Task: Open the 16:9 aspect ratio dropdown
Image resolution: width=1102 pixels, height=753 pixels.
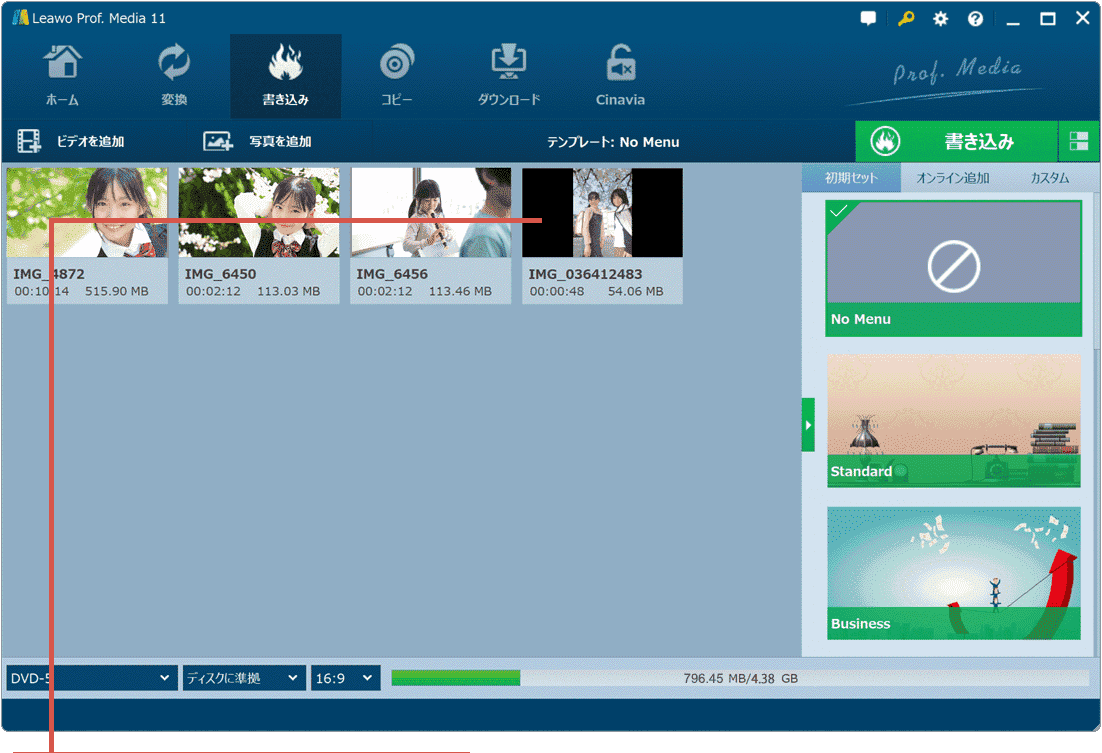Action: point(345,678)
